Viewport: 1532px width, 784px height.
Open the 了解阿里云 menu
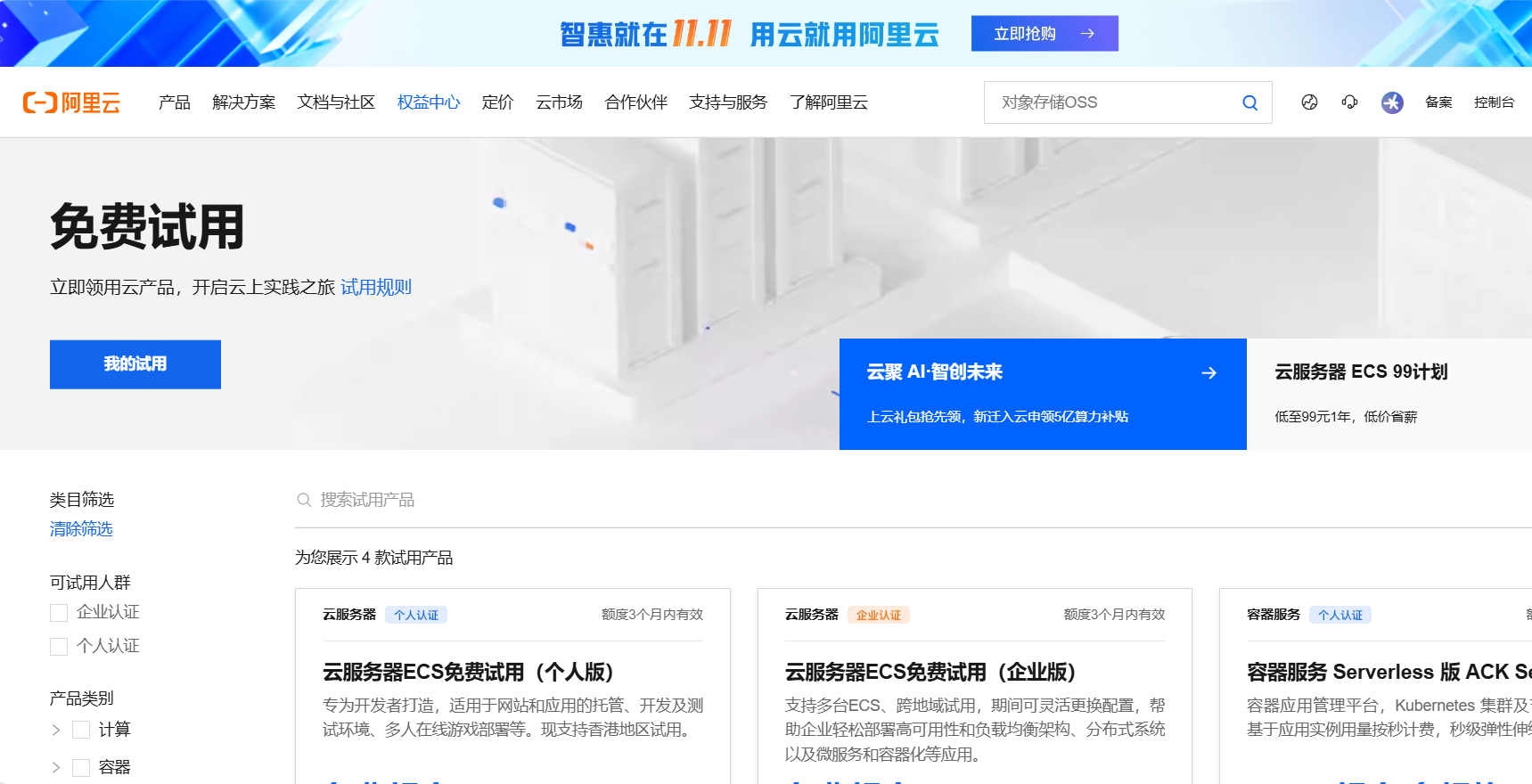pyautogui.click(x=829, y=102)
